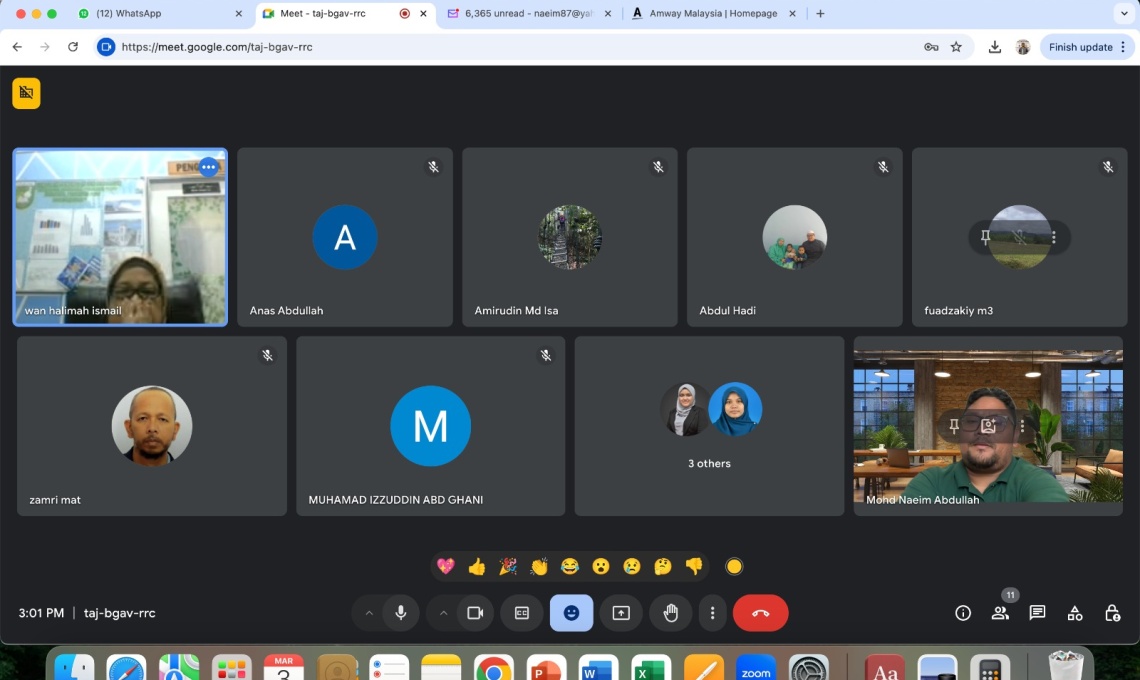The image size is (1140, 680).
Task: Close the emoji reactions bar
Action: tap(571, 613)
